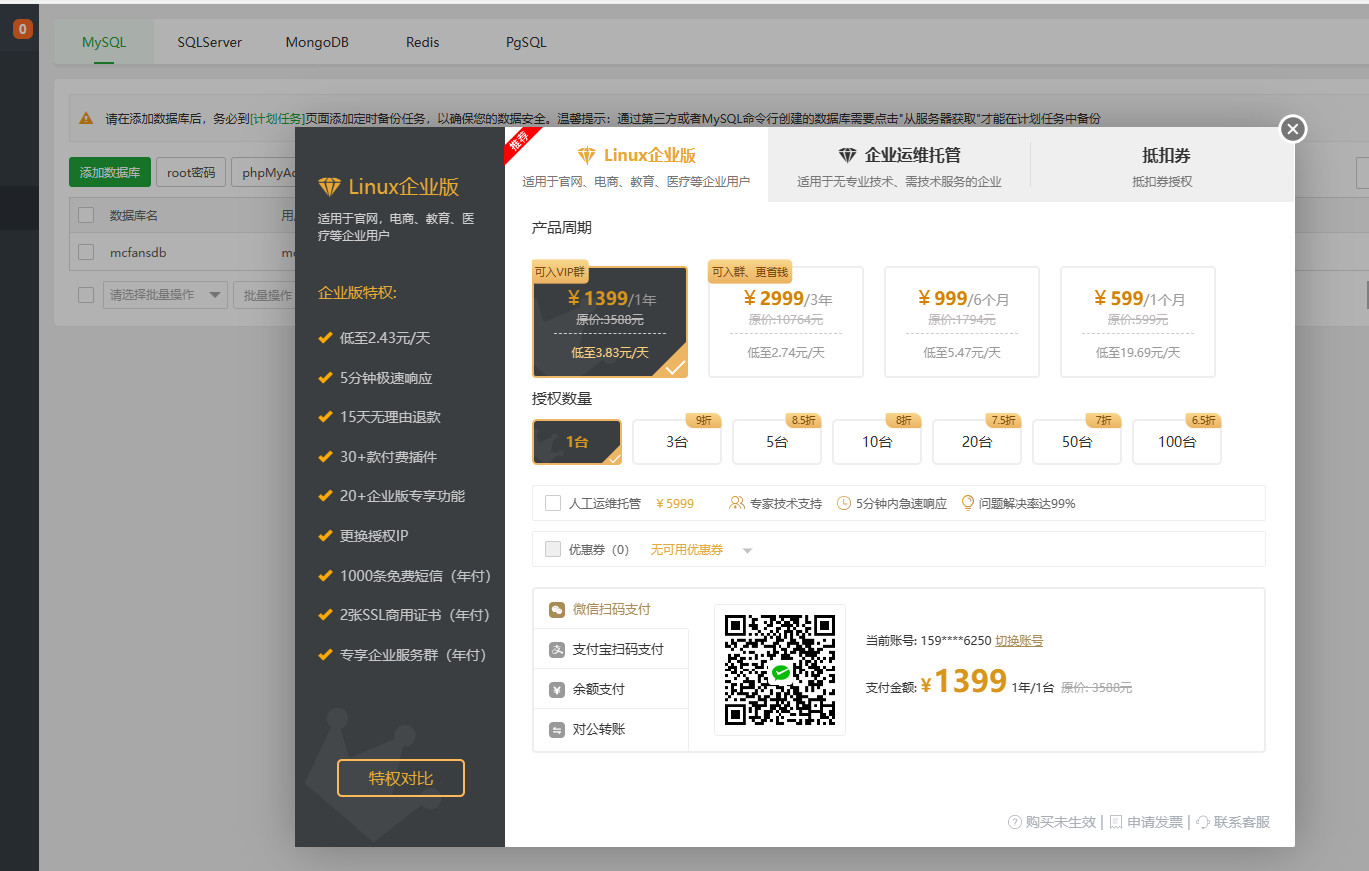Toggle the 人工运维托管 checkbox
The width and height of the screenshot is (1369, 871).
[x=553, y=503]
